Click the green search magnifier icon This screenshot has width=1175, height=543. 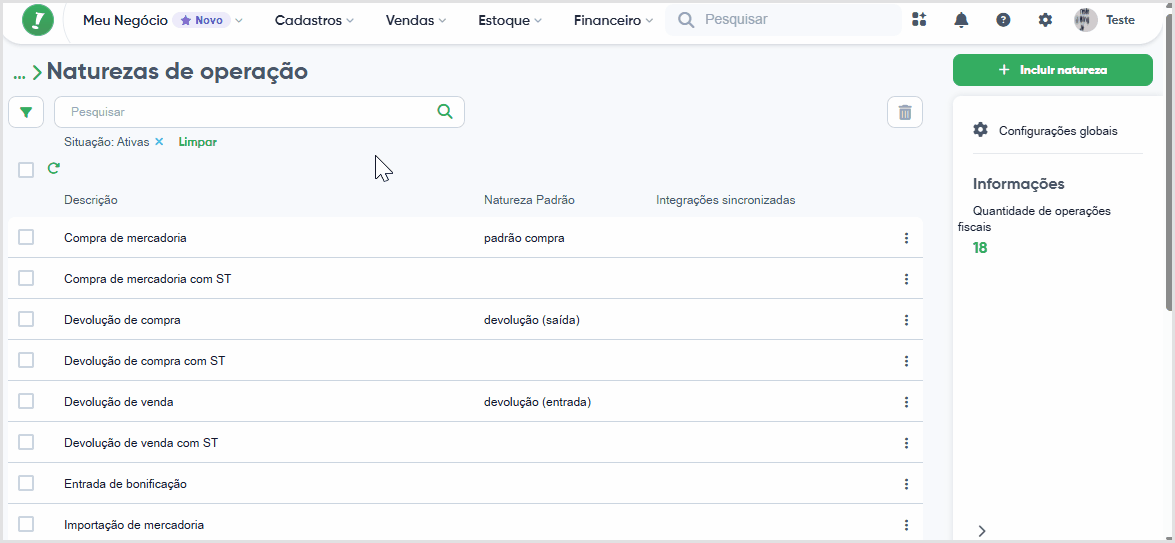point(445,112)
